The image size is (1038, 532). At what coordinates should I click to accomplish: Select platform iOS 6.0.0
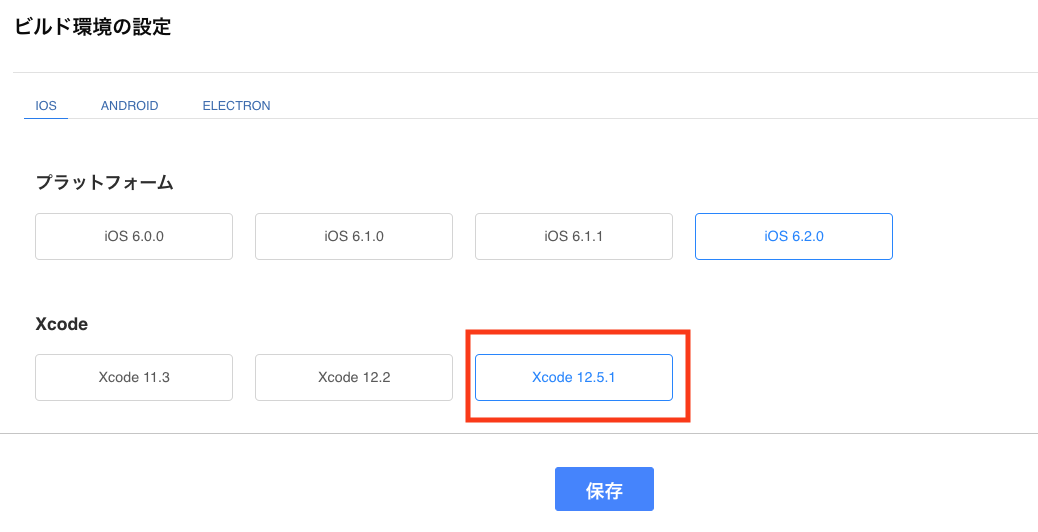[x=134, y=236]
